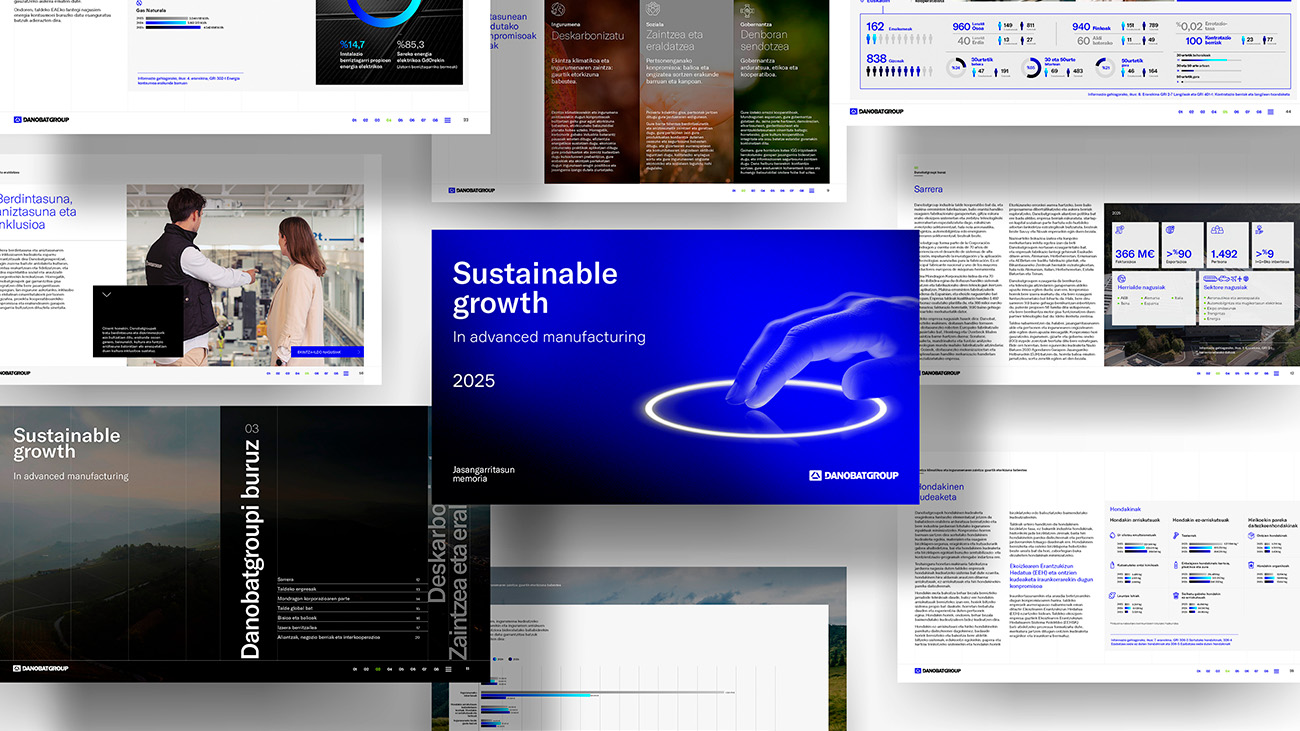Select highlighted section 03 on the dark page footer
Screen dimensions: 1300x731
377,668
